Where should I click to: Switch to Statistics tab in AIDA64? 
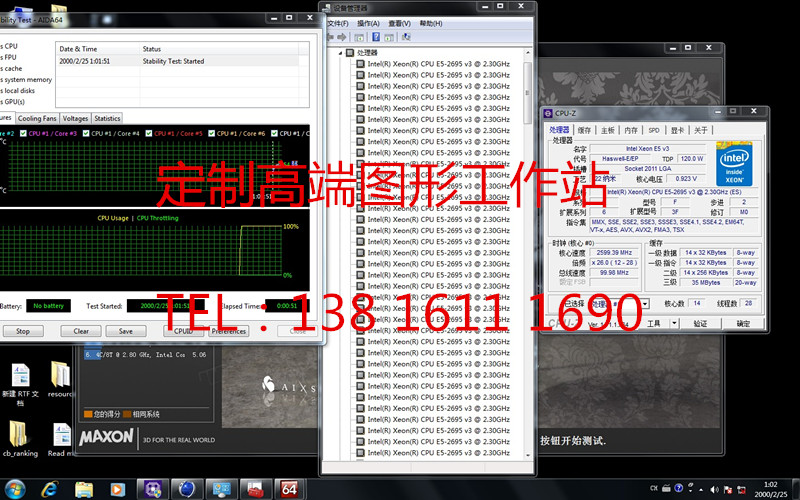107,118
